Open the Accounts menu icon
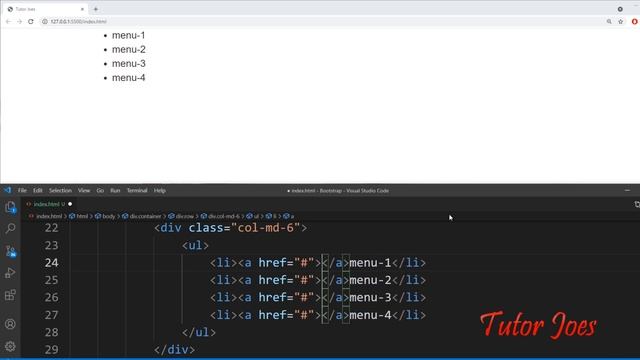Screen dimensions: 640x360 pos(11,324)
